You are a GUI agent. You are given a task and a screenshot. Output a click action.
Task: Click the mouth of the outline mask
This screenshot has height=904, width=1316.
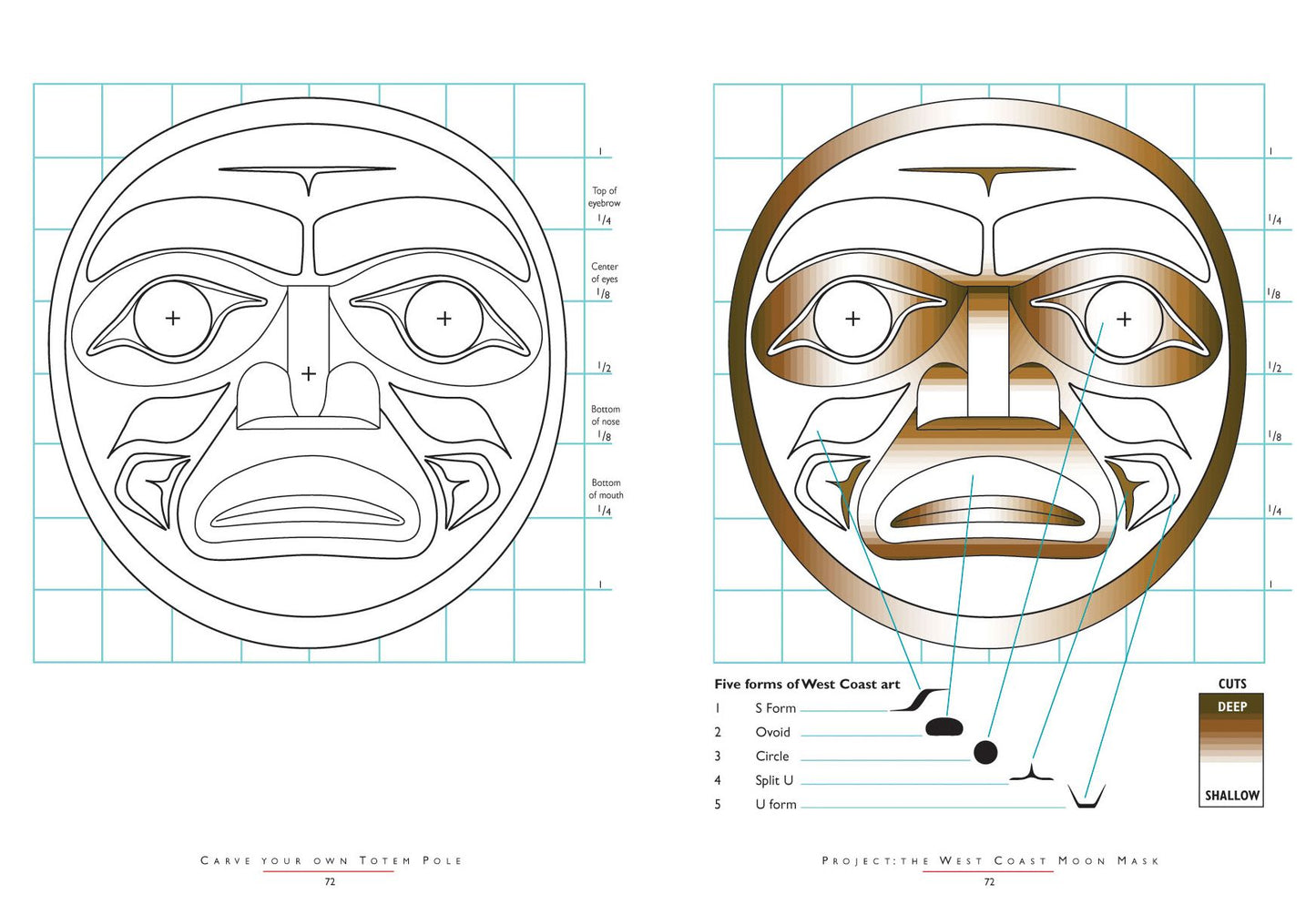click(x=308, y=510)
